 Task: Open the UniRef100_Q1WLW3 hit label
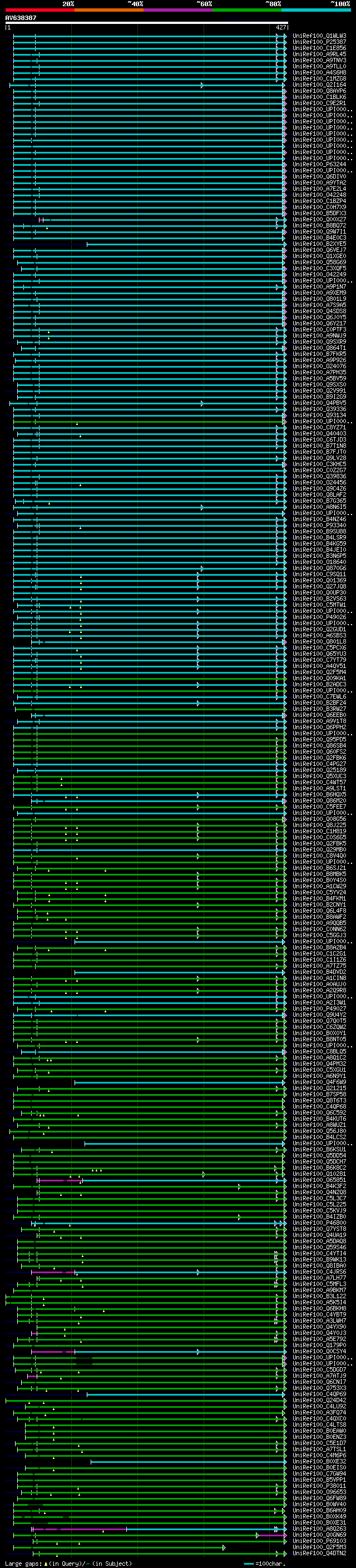tap(319, 36)
